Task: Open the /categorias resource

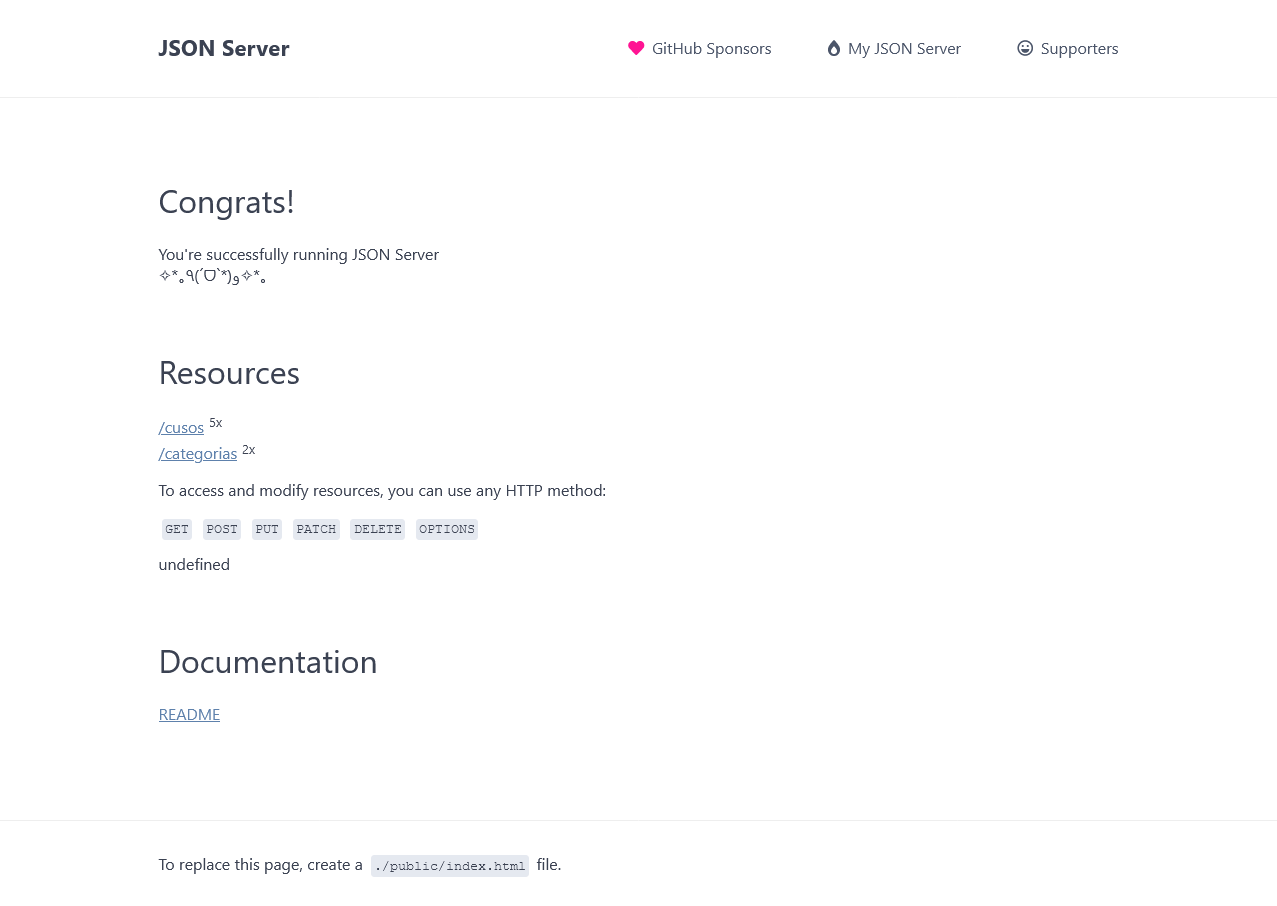Action: tap(198, 453)
